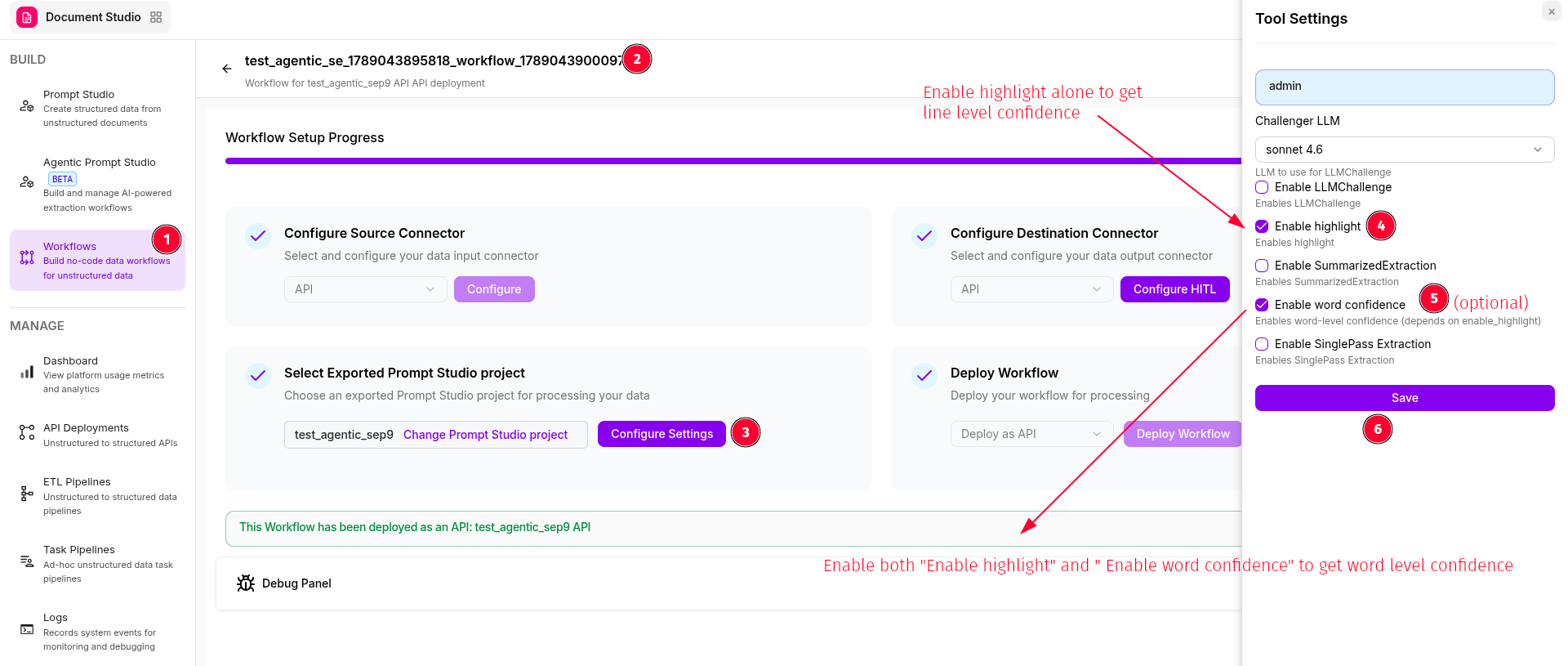Viewport: 1568px width, 666px height.
Task: Open the source connector API dropdown
Action: (366, 289)
